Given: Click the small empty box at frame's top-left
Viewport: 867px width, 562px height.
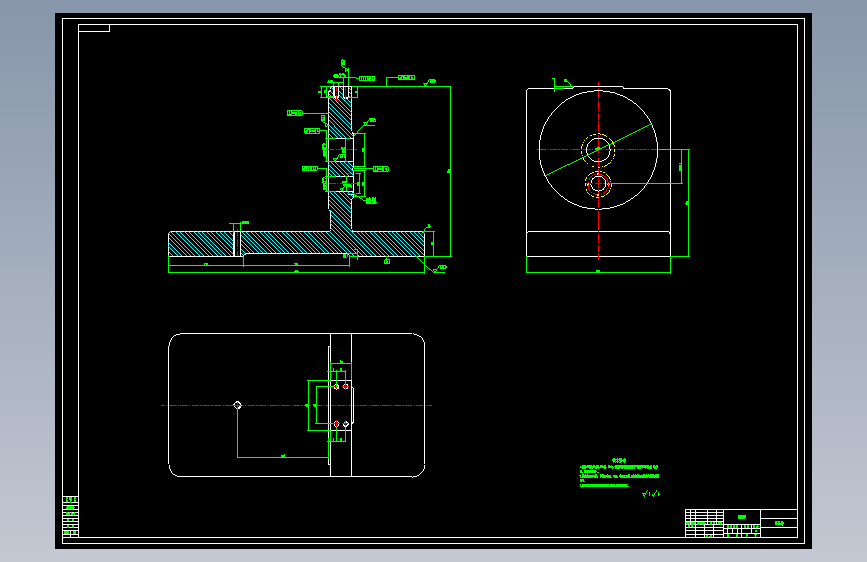Looking at the screenshot, I should pos(94,28).
